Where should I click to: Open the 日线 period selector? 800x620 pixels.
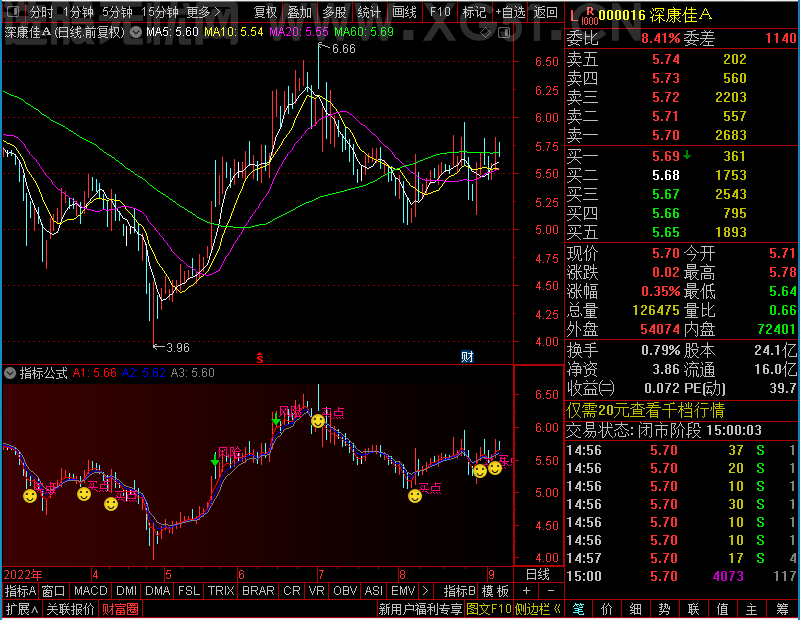pos(538,575)
